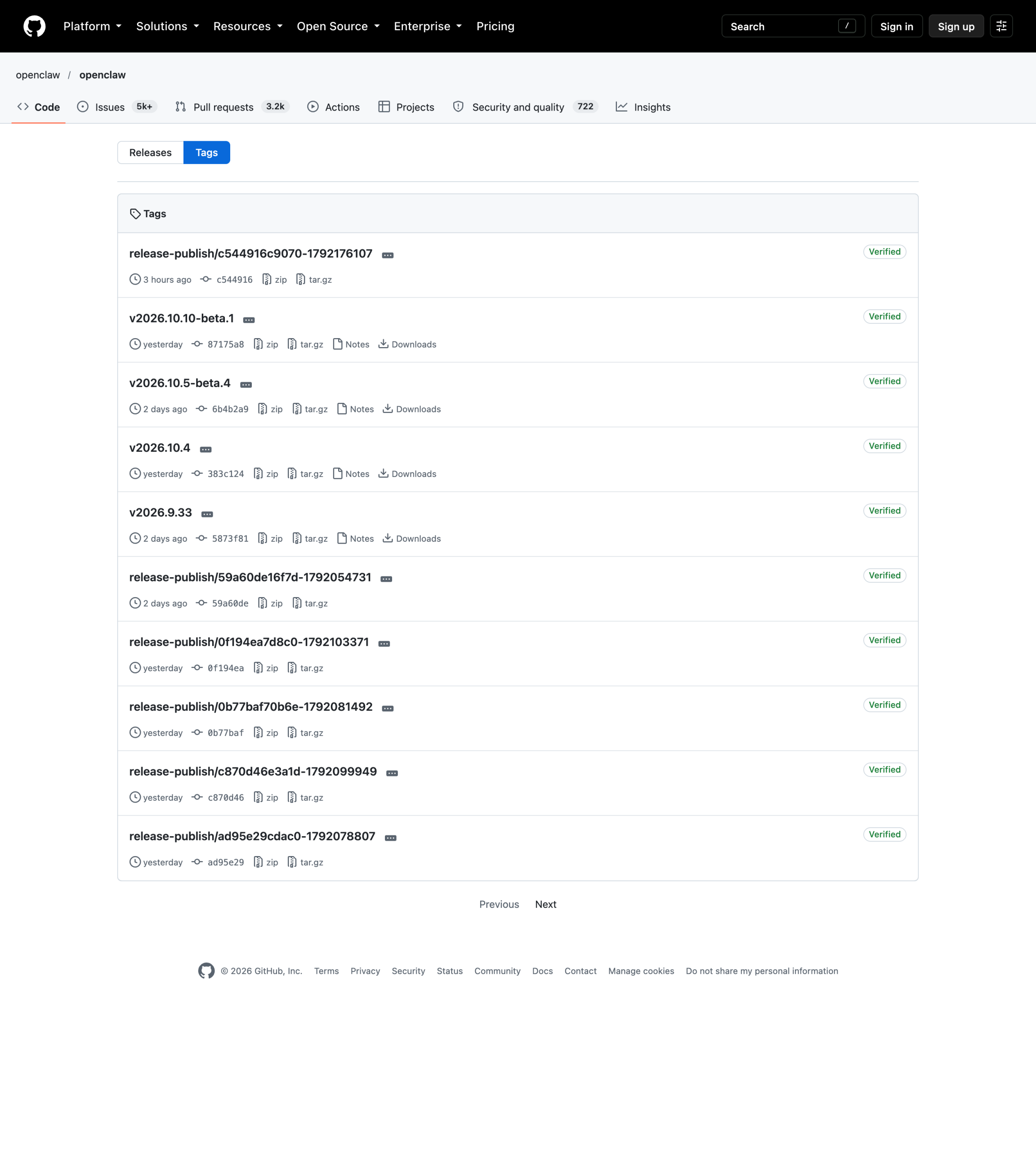
Task: Open the Insights tab
Action: click(x=643, y=107)
